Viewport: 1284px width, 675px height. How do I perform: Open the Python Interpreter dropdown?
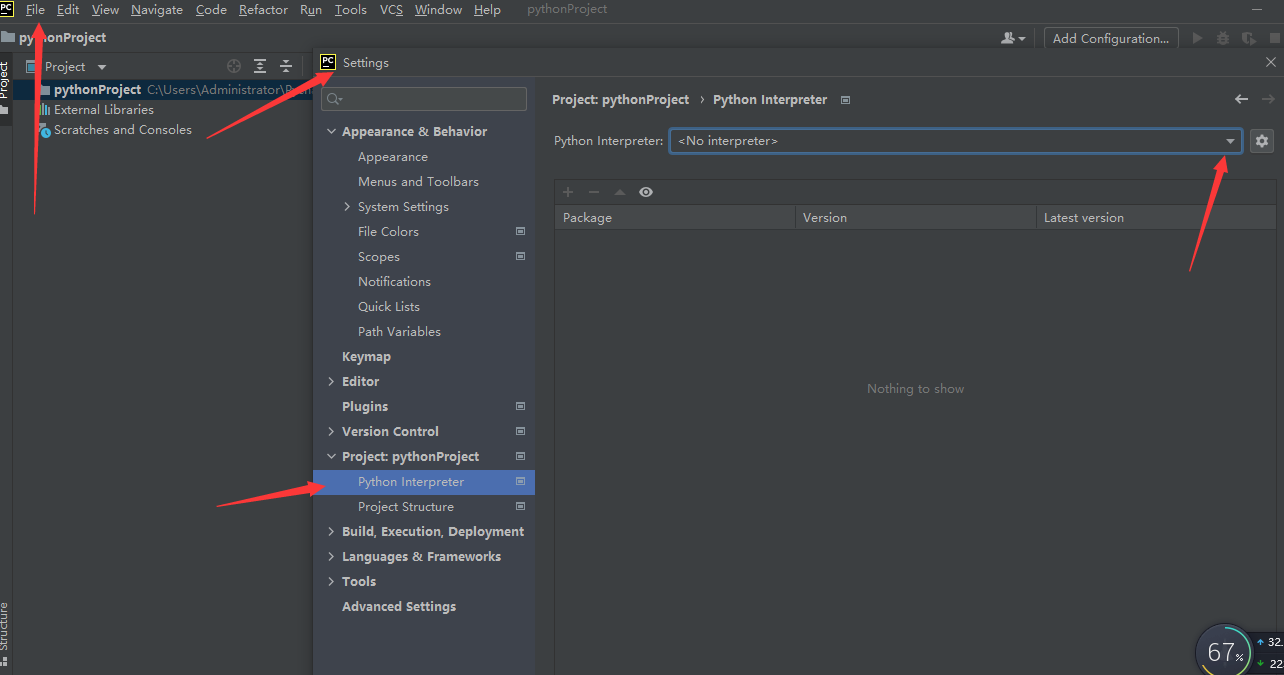pos(1229,140)
